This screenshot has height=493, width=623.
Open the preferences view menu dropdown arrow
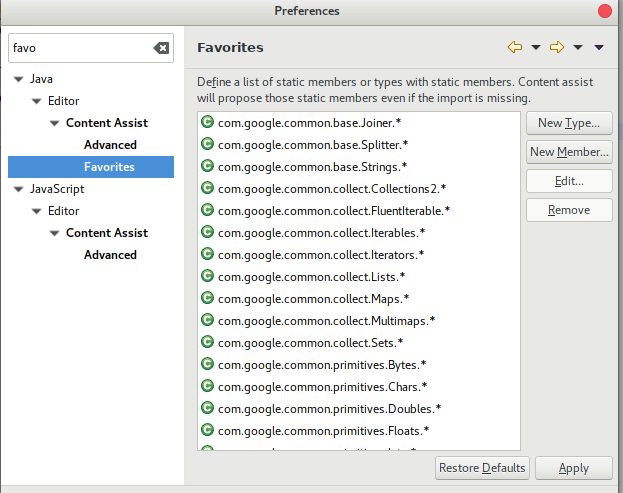coord(599,48)
